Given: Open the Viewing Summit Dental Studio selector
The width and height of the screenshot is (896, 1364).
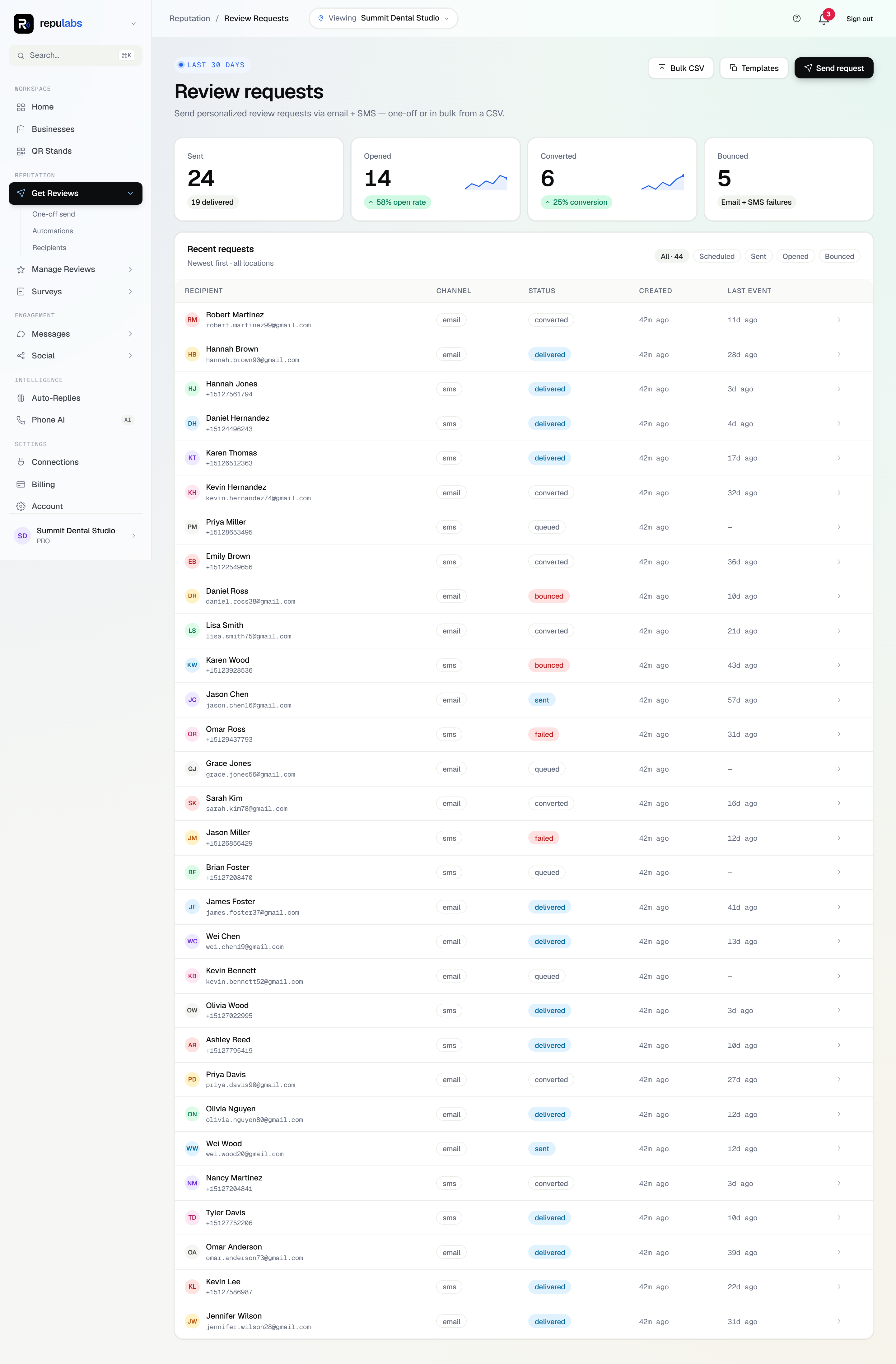Looking at the screenshot, I should 383,18.
